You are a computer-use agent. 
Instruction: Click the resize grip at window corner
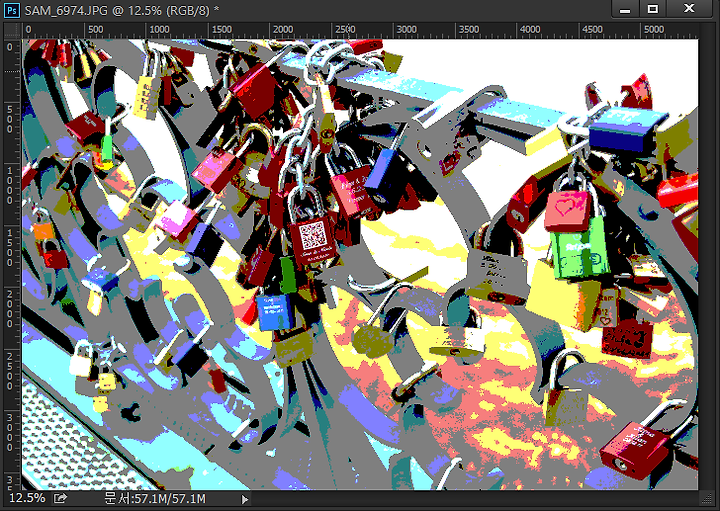pos(706,498)
